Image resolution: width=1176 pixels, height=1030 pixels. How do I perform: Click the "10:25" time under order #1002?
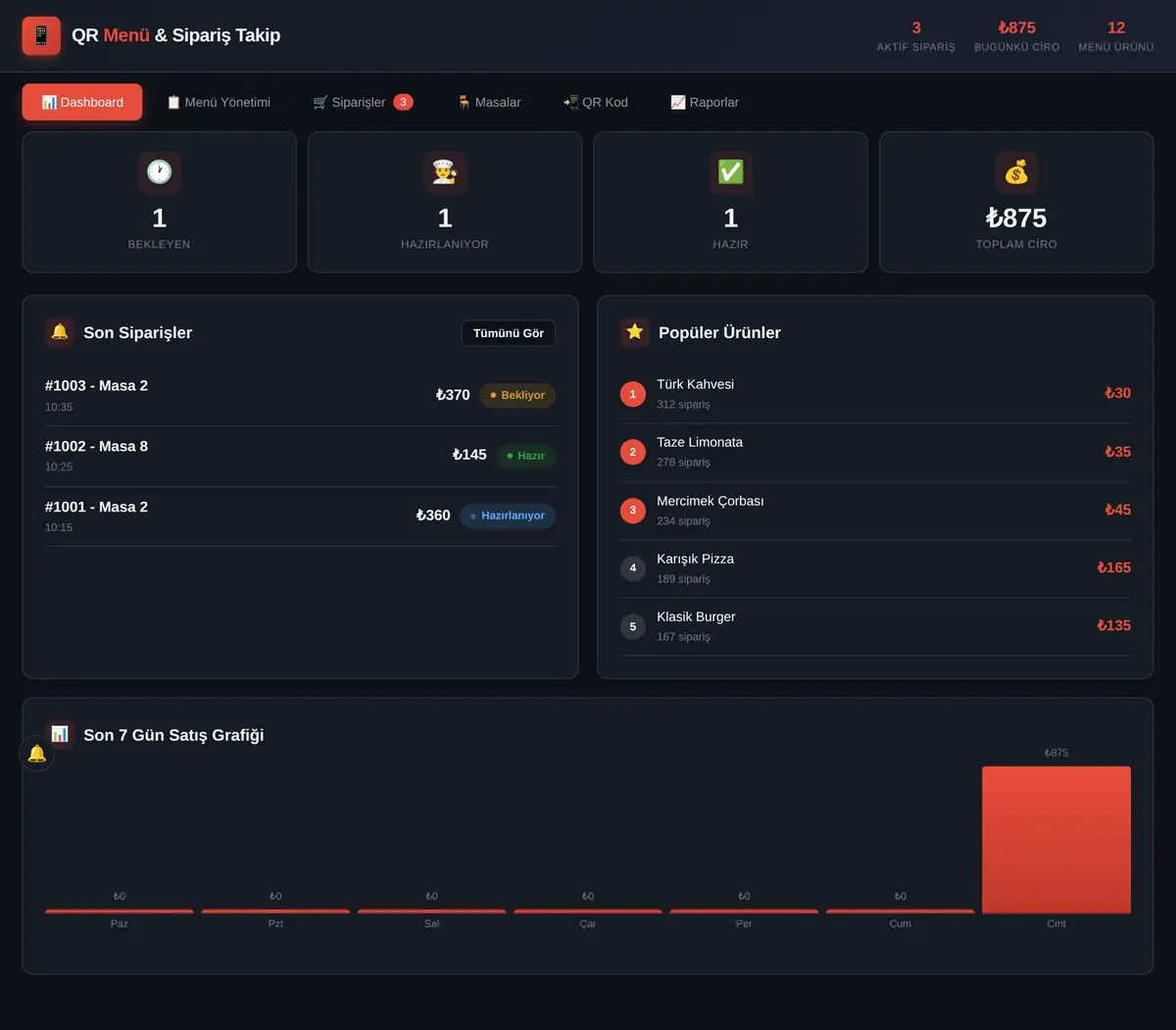[x=59, y=467]
